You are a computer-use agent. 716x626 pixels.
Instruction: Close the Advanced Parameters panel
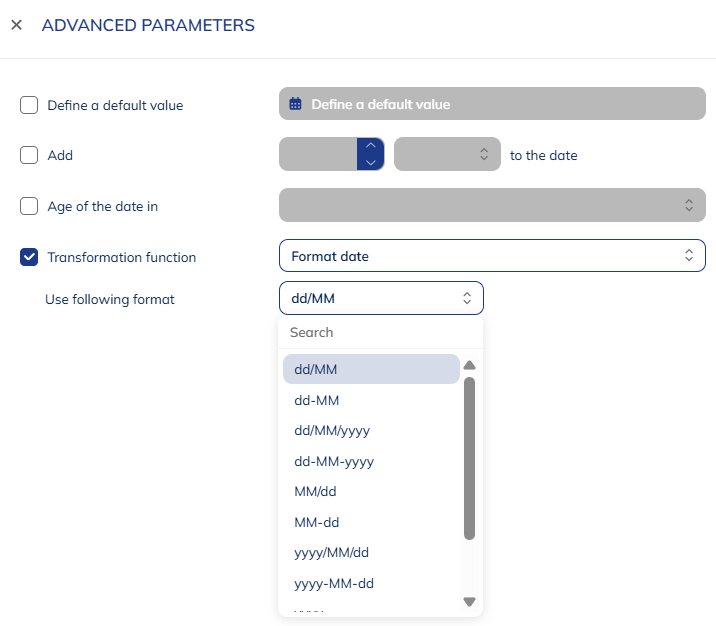16,25
